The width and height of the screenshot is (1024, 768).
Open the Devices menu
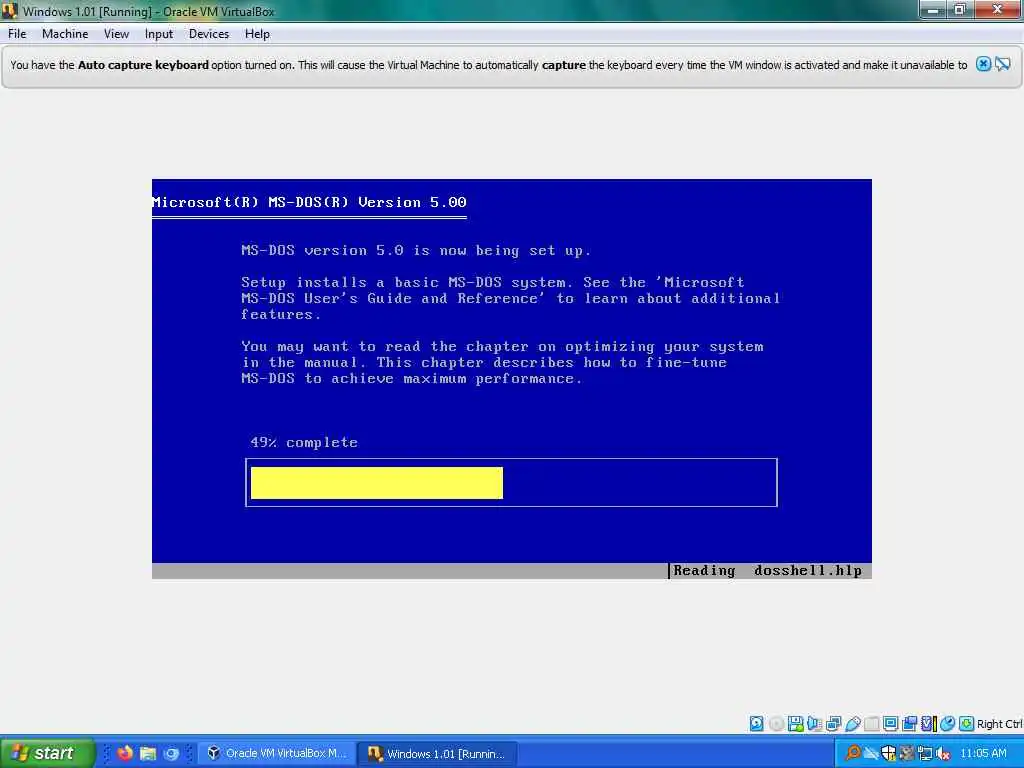(209, 34)
